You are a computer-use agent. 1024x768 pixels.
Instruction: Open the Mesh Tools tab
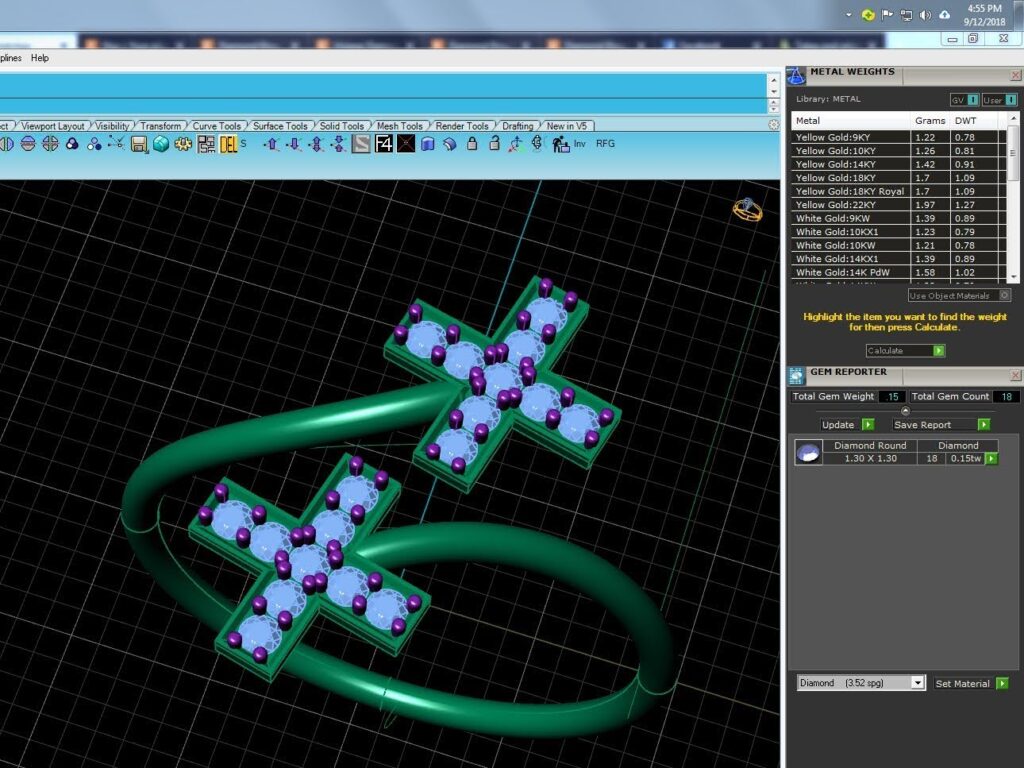pos(400,126)
